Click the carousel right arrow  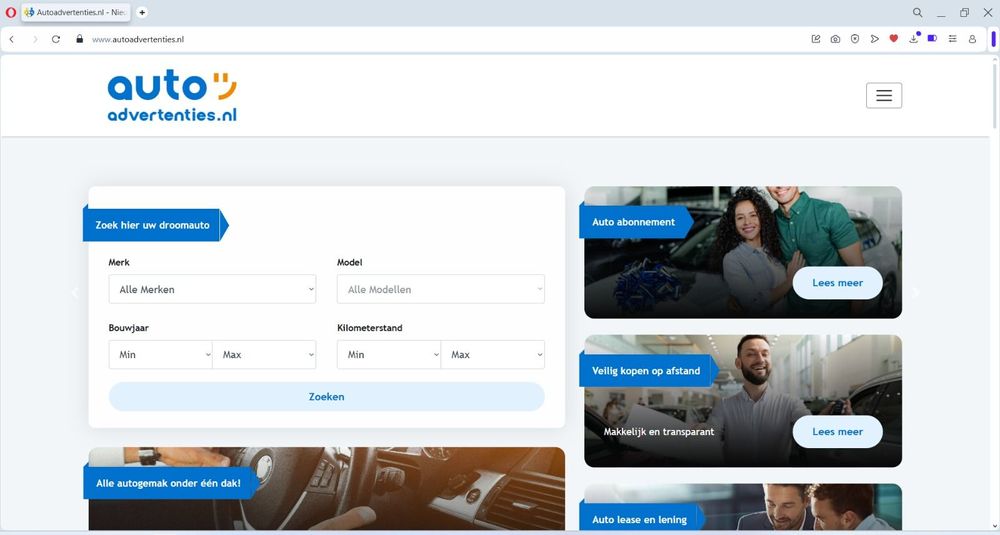[916, 293]
